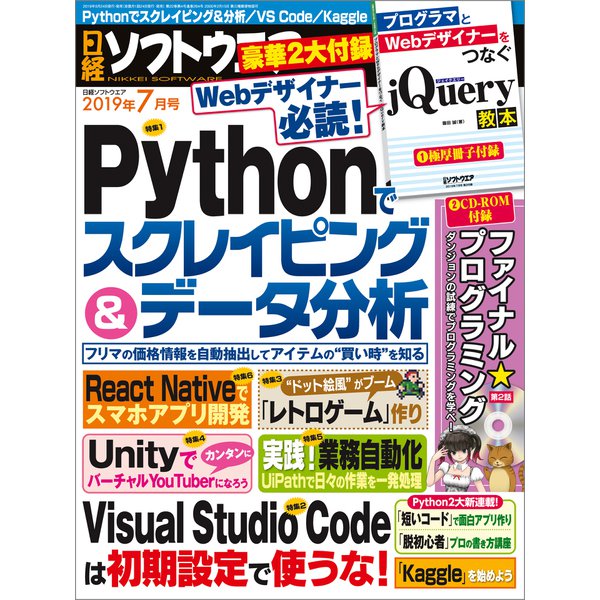This screenshot has width=600, height=600.
Task: Click the ダンジョンの試練 vertical text
Action: pos(452,332)
